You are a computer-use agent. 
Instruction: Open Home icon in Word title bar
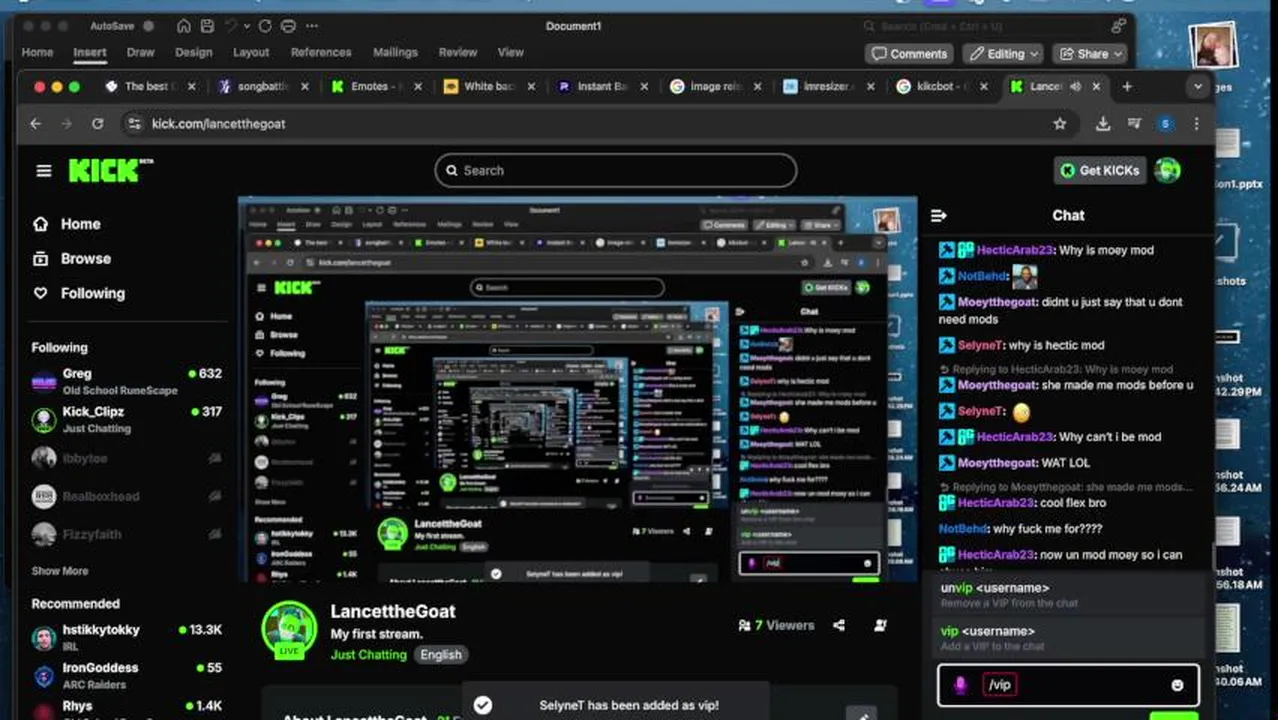coord(184,26)
